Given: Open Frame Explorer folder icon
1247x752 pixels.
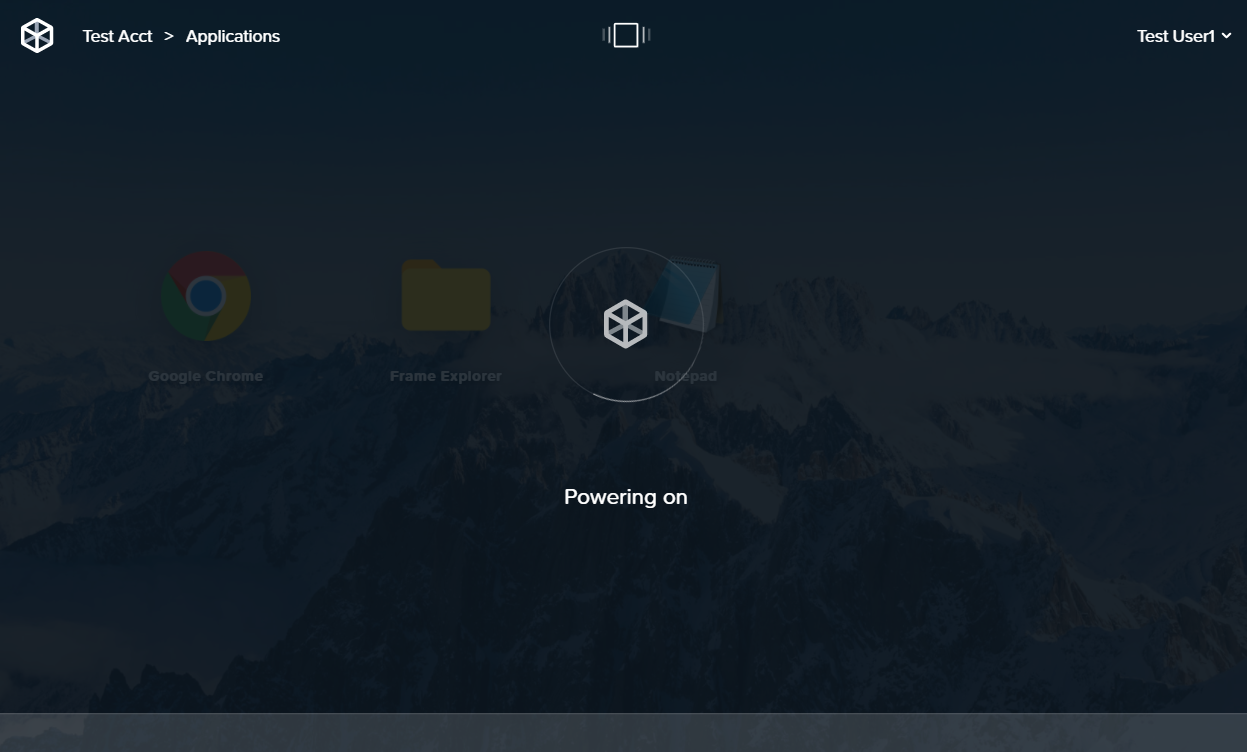Looking at the screenshot, I should (x=445, y=297).
